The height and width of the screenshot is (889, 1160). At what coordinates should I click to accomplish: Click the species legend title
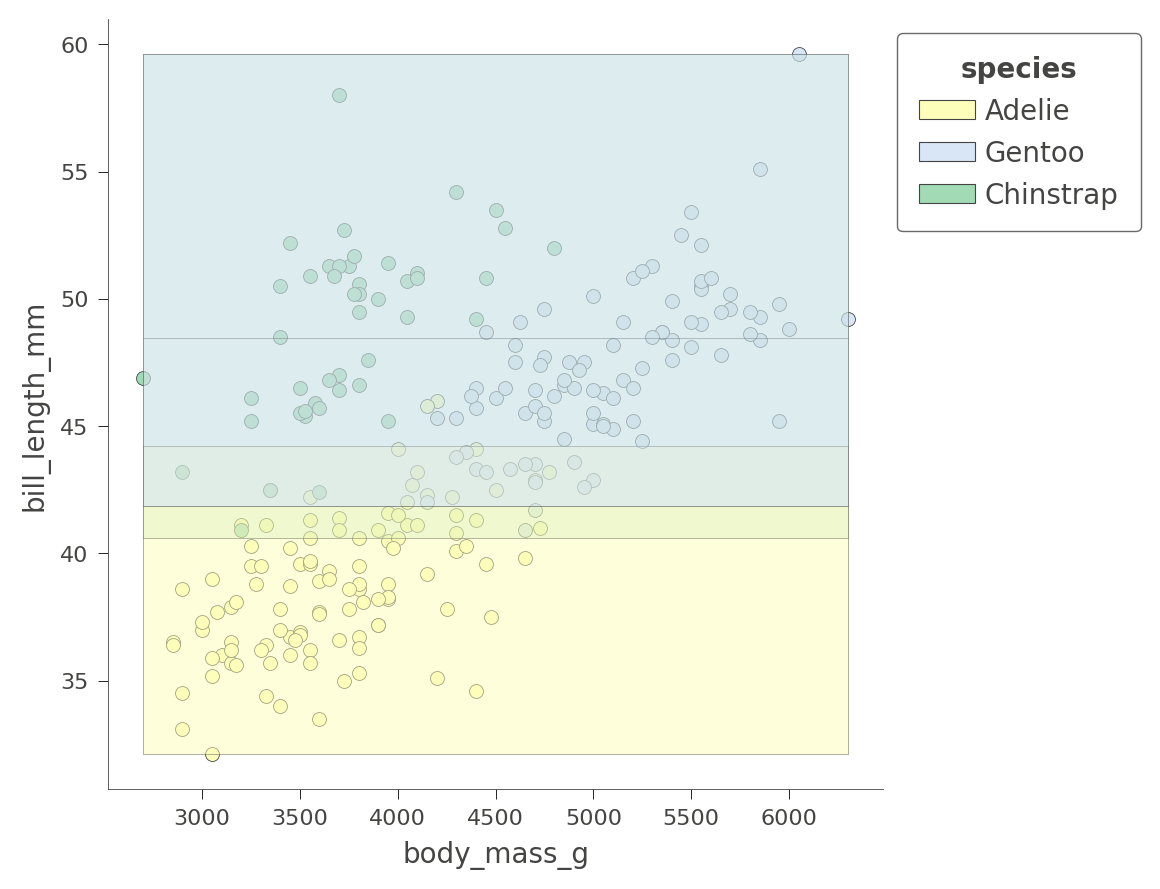(1018, 69)
